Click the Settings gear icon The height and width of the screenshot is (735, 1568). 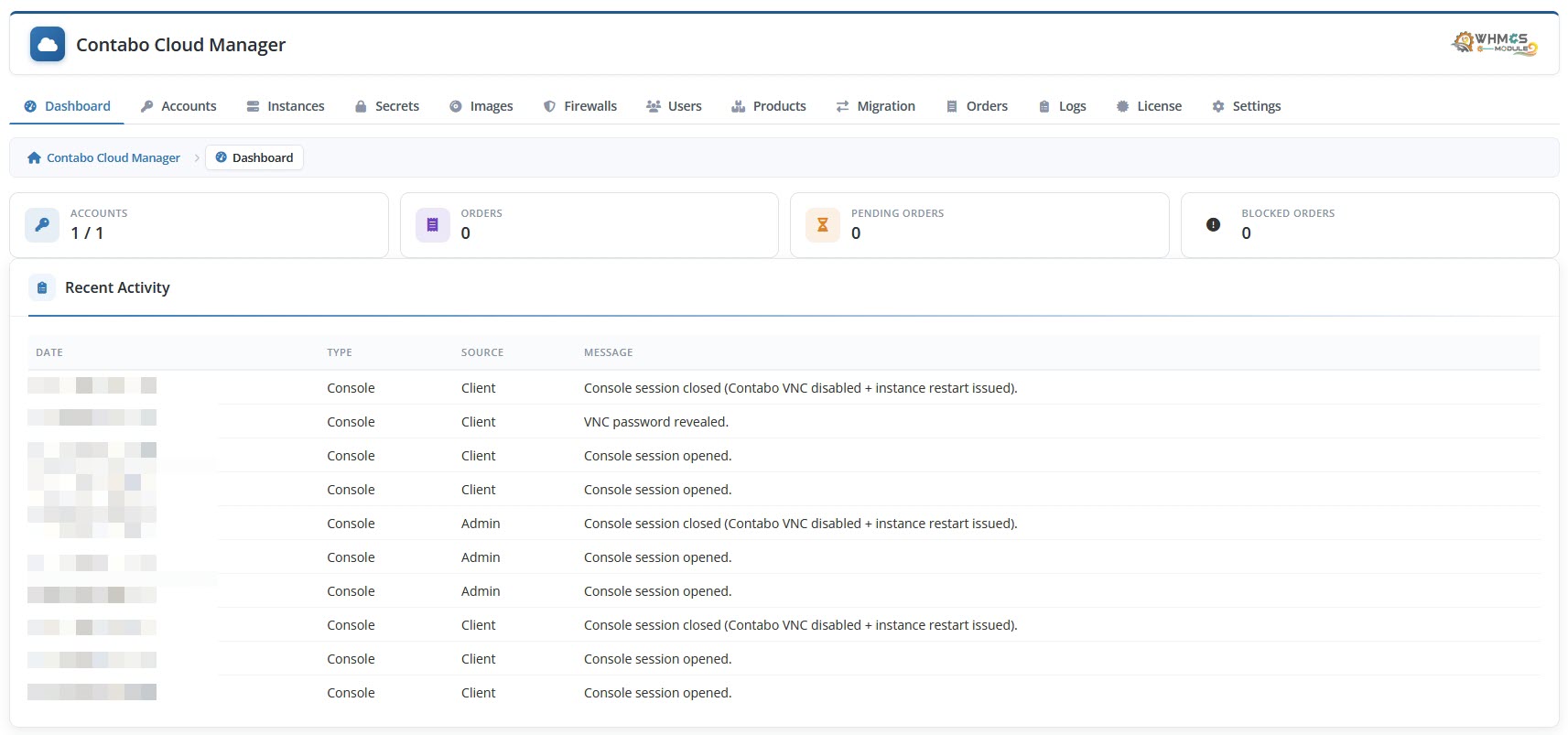coord(1218,106)
